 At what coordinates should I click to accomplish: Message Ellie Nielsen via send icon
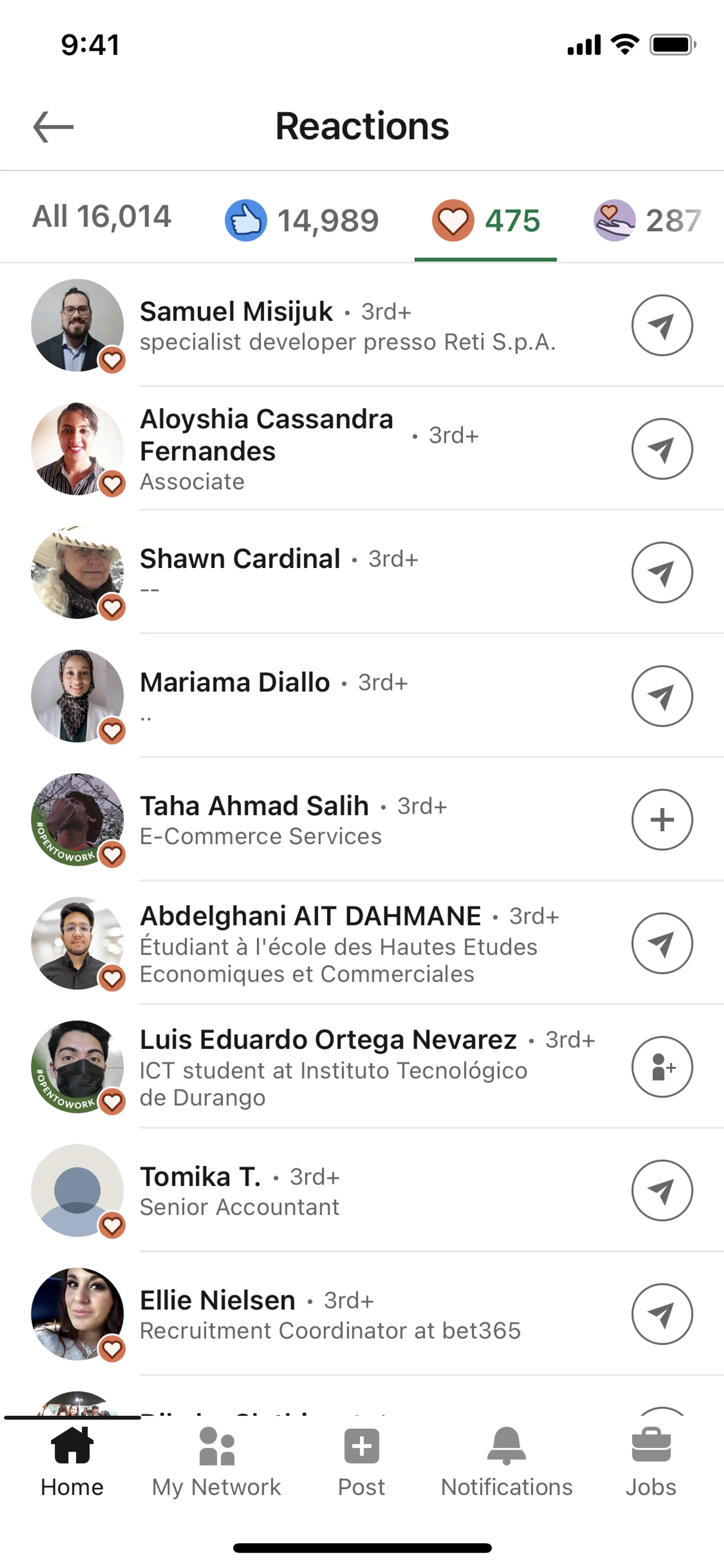(x=661, y=1313)
